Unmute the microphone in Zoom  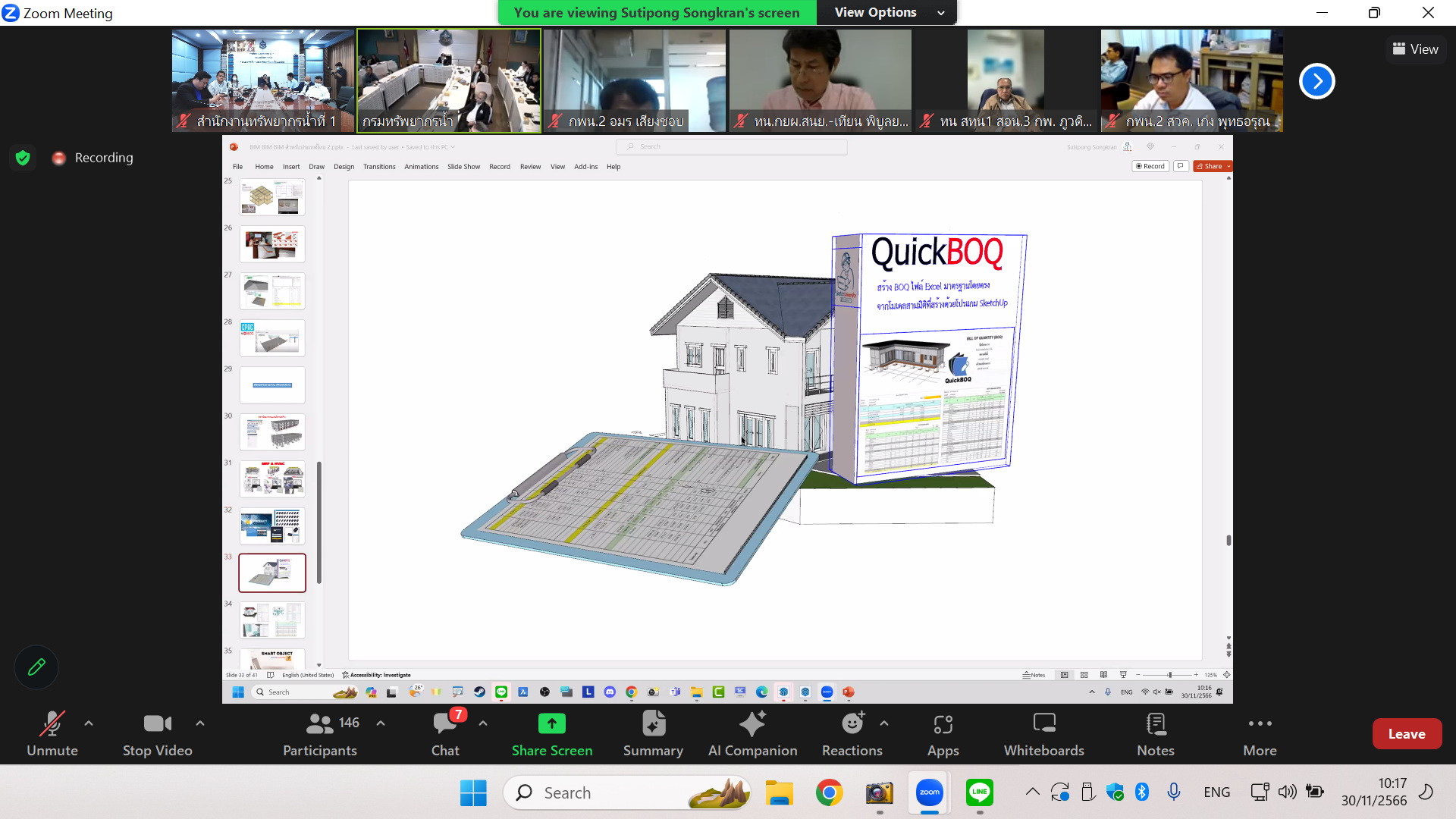coord(52,733)
